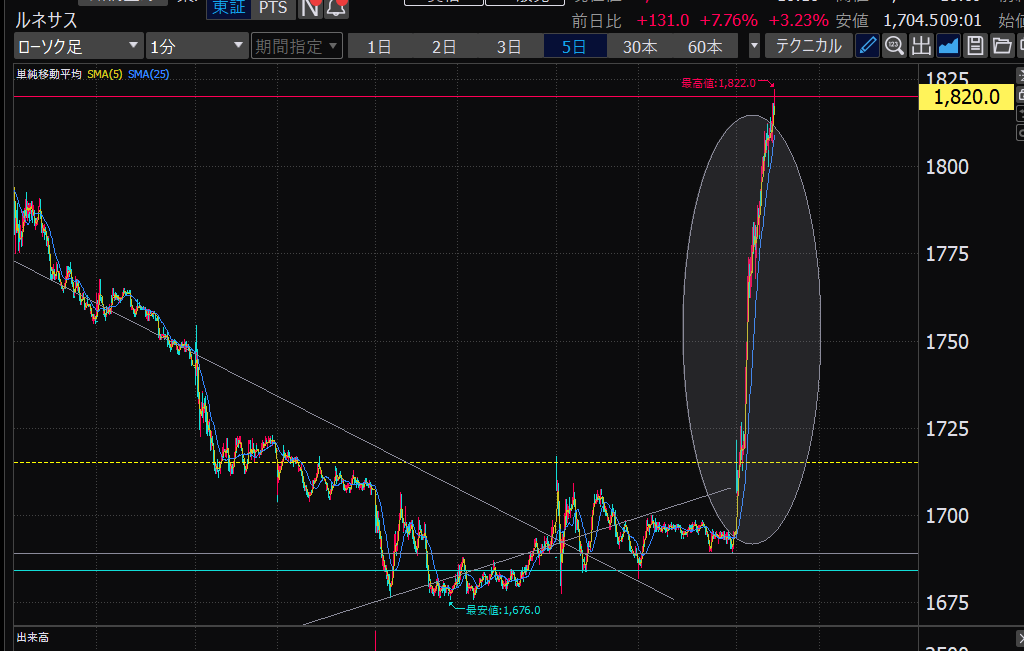This screenshot has height=651, width=1024.
Task: Open the N news icon
Action: click(x=310, y=8)
